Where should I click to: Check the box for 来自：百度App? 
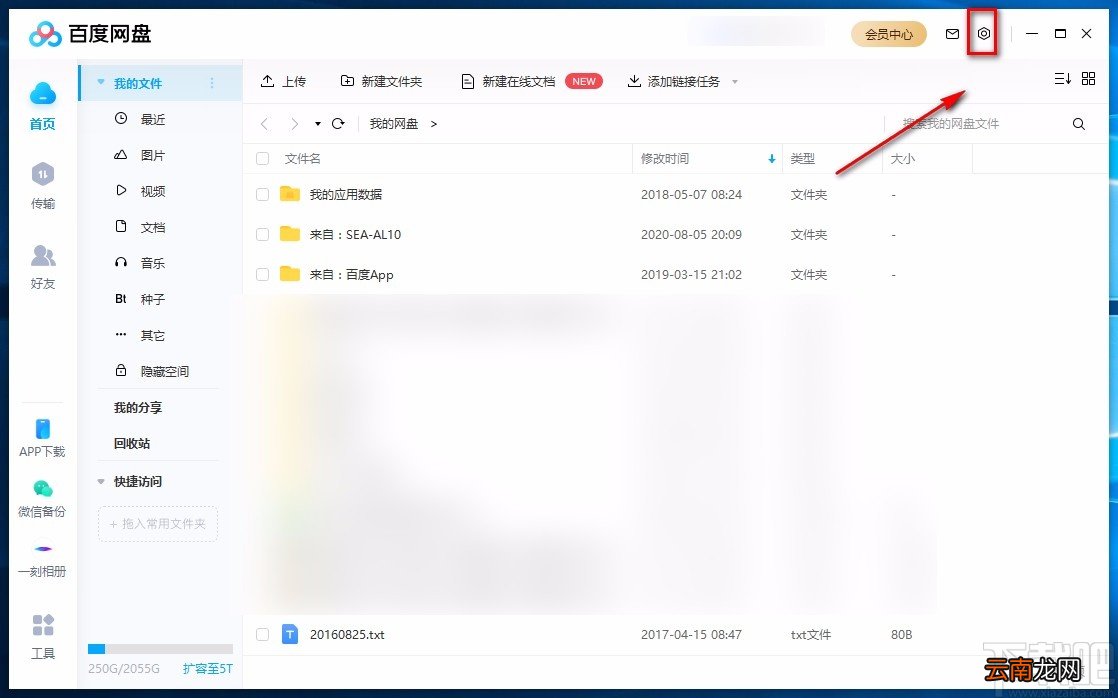tap(262, 274)
